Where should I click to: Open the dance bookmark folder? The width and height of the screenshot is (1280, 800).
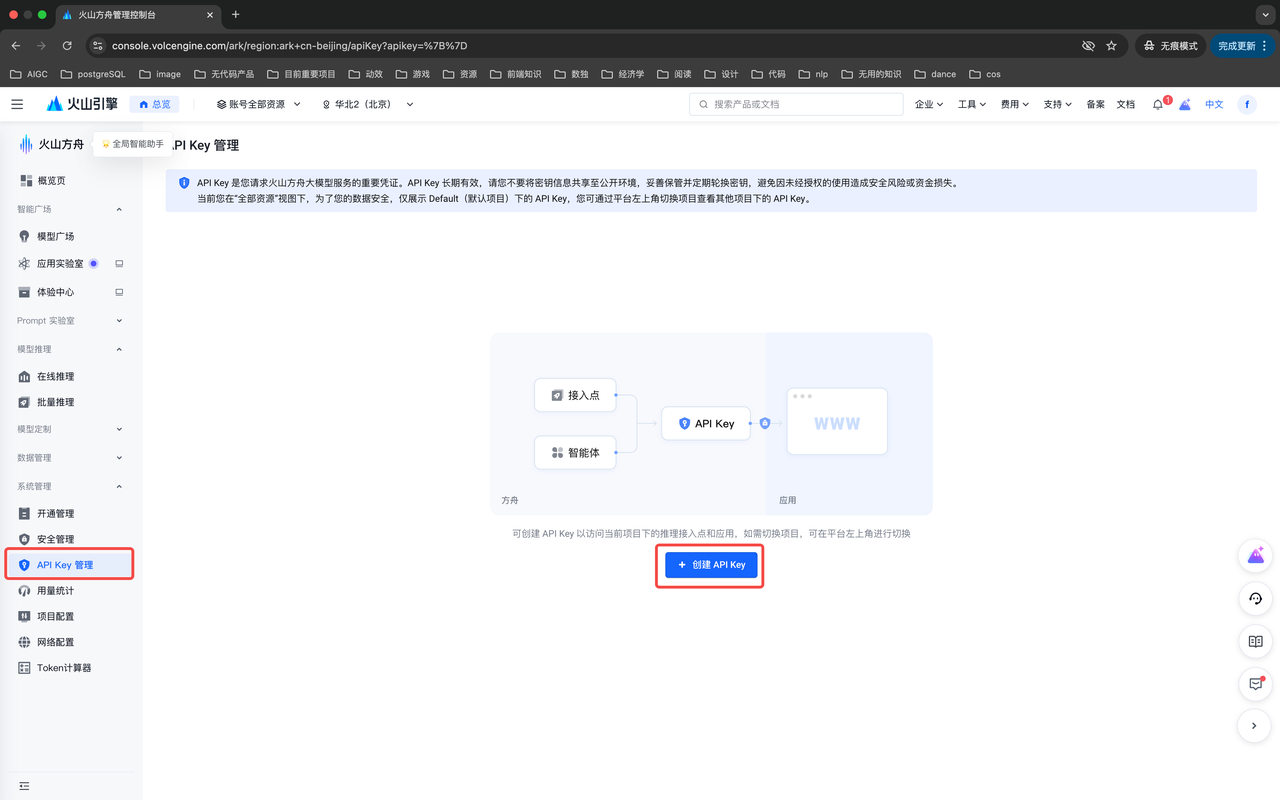click(x=935, y=74)
